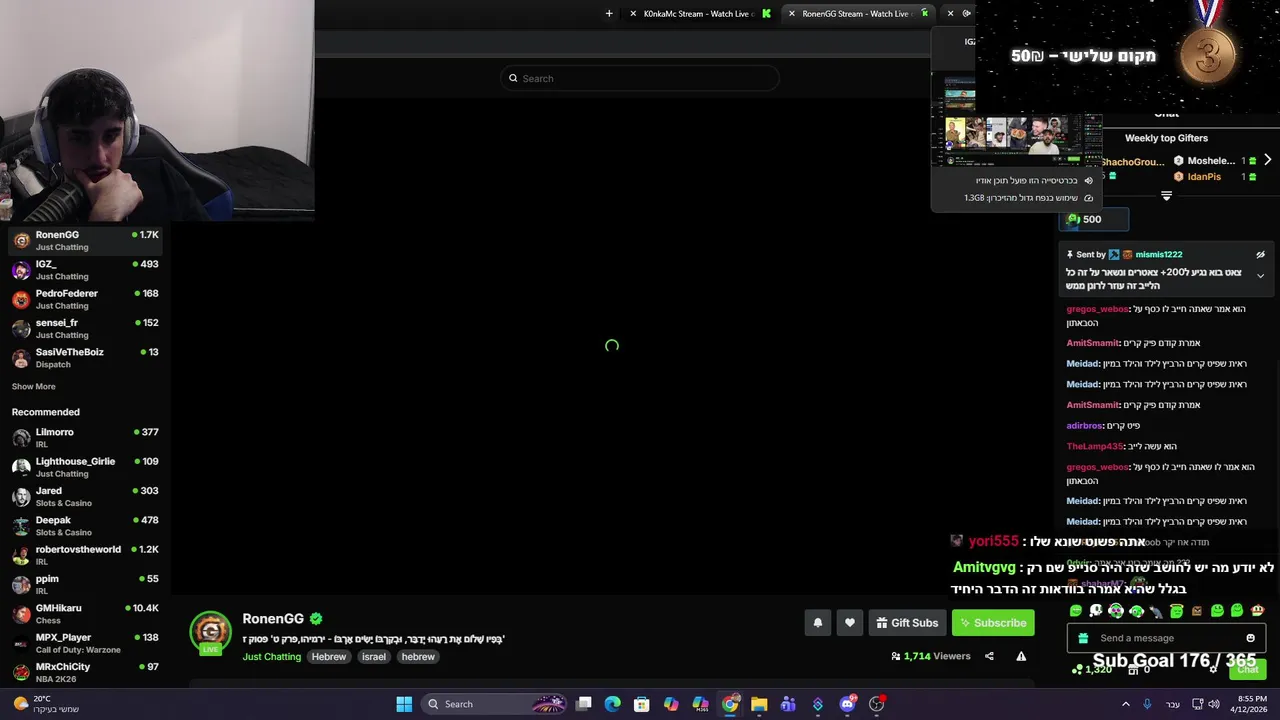Open GMHikaru Chess channel
Viewport: 1280px width, 720px height.
coord(85,614)
